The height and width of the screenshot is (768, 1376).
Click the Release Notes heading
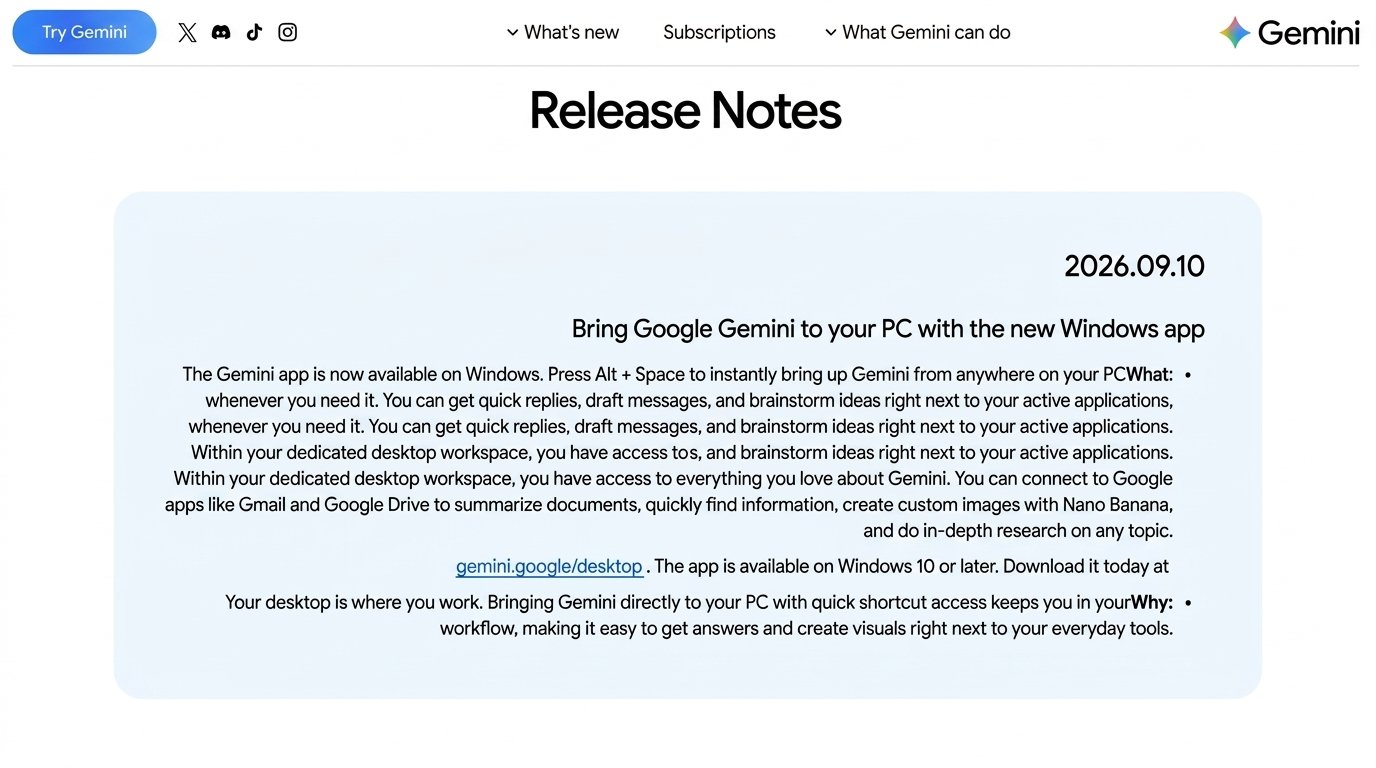[685, 110]
